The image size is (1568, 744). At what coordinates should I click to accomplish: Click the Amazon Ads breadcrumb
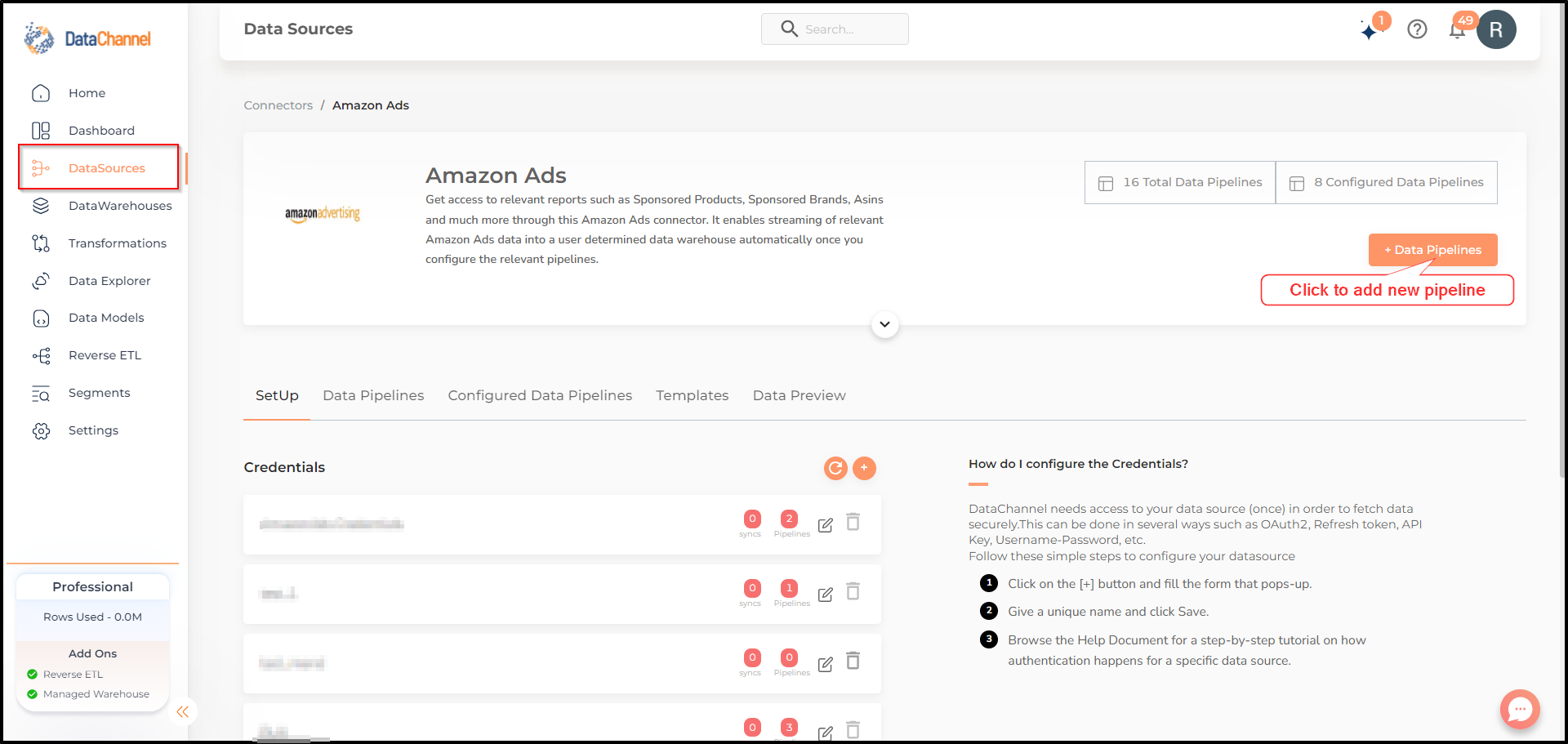(x=371, y=105)
